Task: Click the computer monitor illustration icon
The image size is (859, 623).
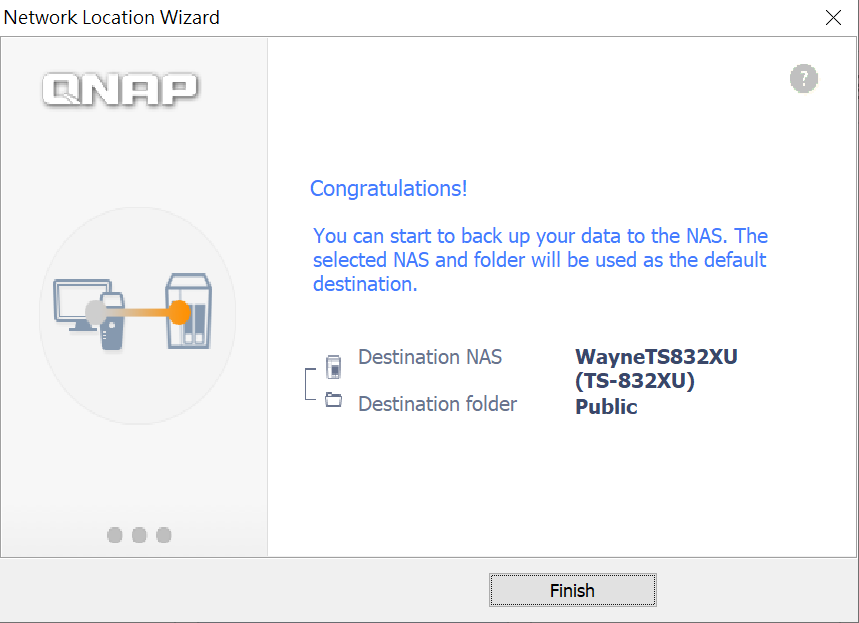Action: (82, 305)
